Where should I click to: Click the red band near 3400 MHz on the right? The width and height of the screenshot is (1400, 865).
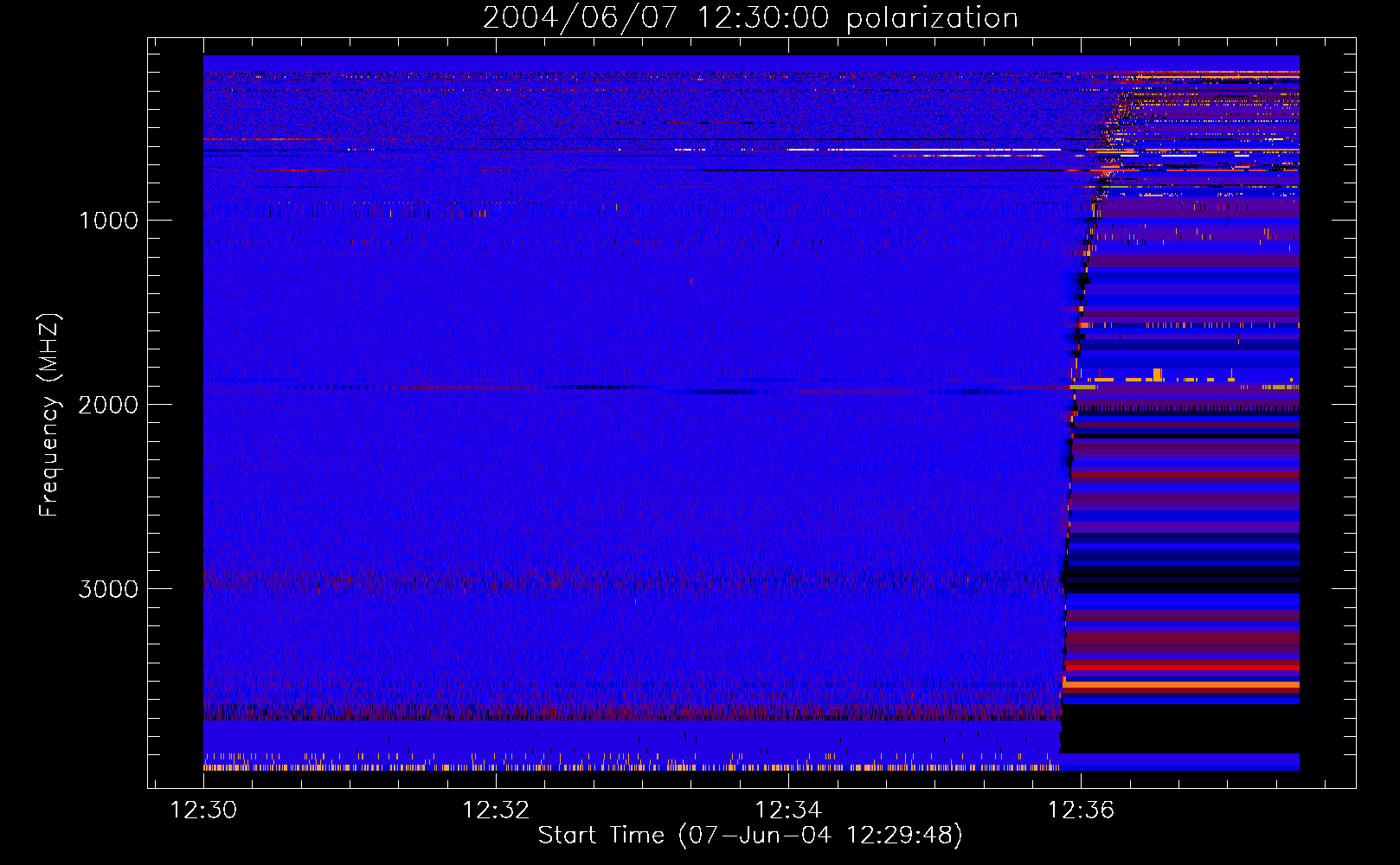pos(1181,666)
